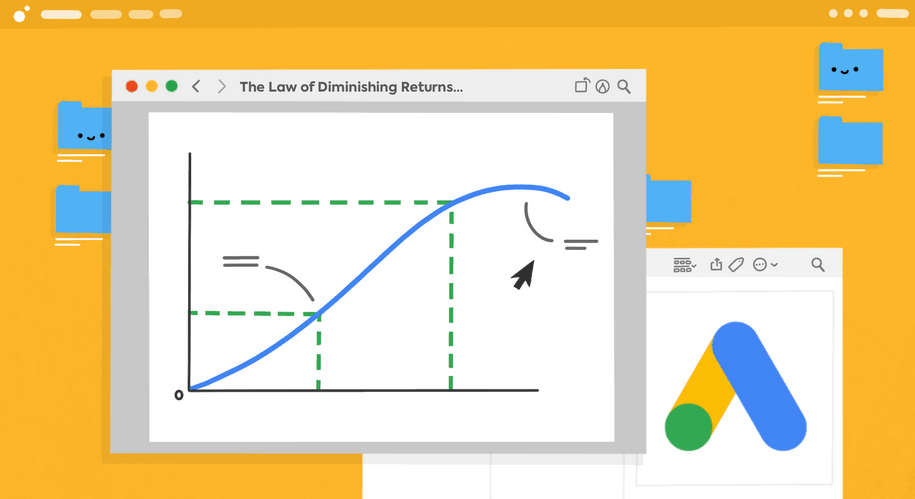
Task: Click the tag icon in the Finder toolbar
Action: coord(736,265)
